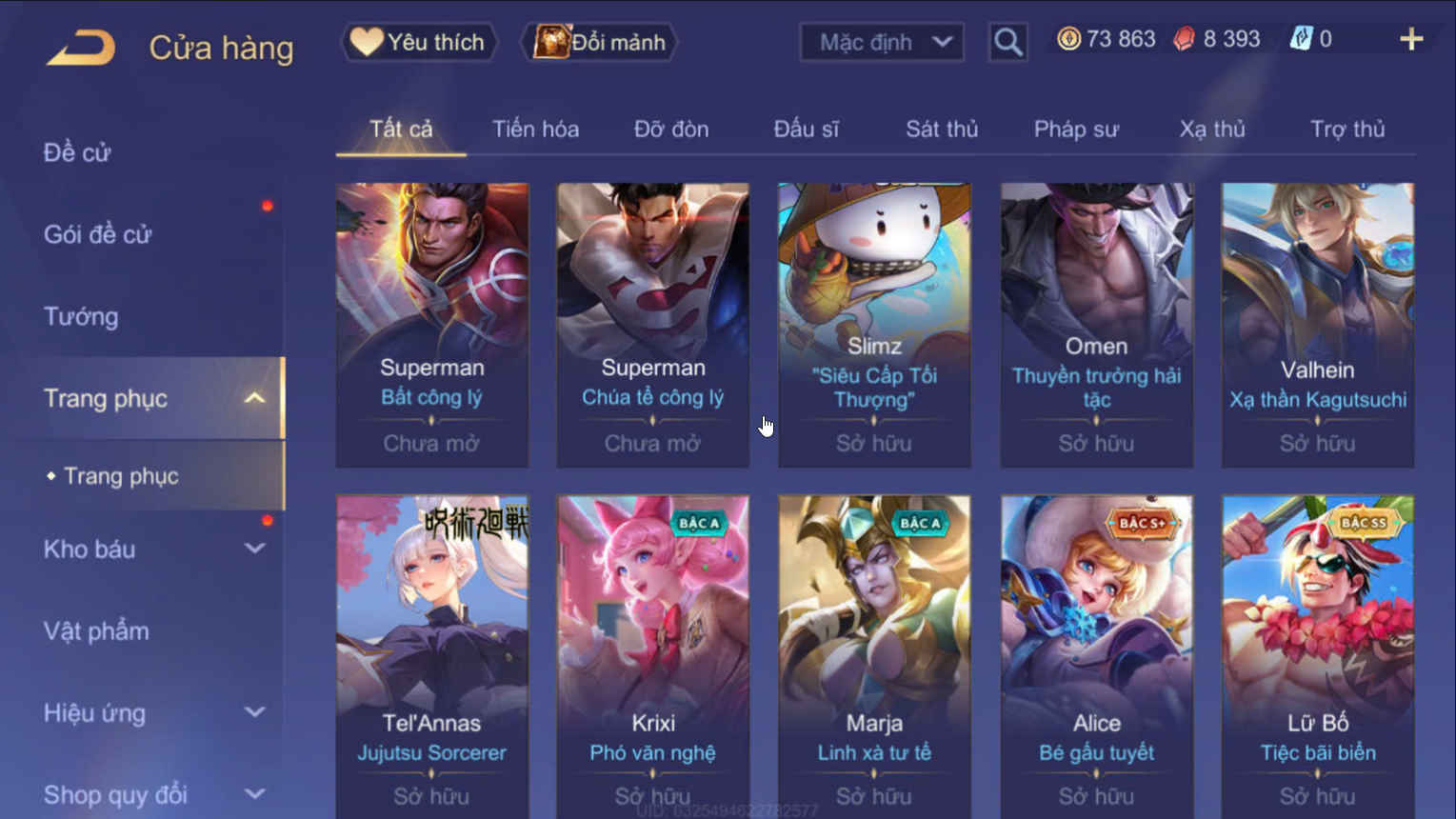This screenshot has width=1456, height=819.
Task: Select Superman Chúa tể công lý skin
Action: tap(653, 325)
